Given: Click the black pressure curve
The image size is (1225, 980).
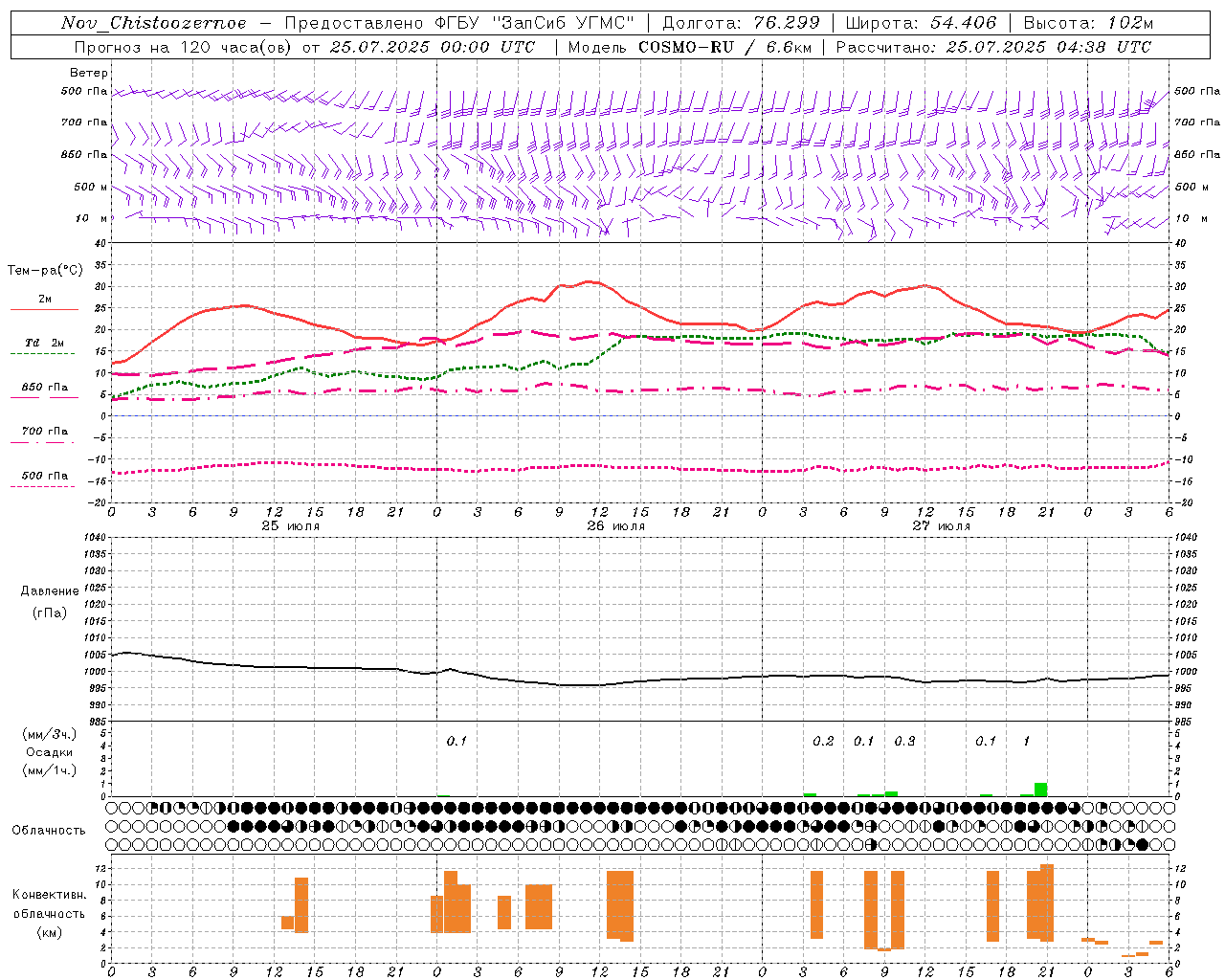Looking at the screenshot, I should point(641,680).
